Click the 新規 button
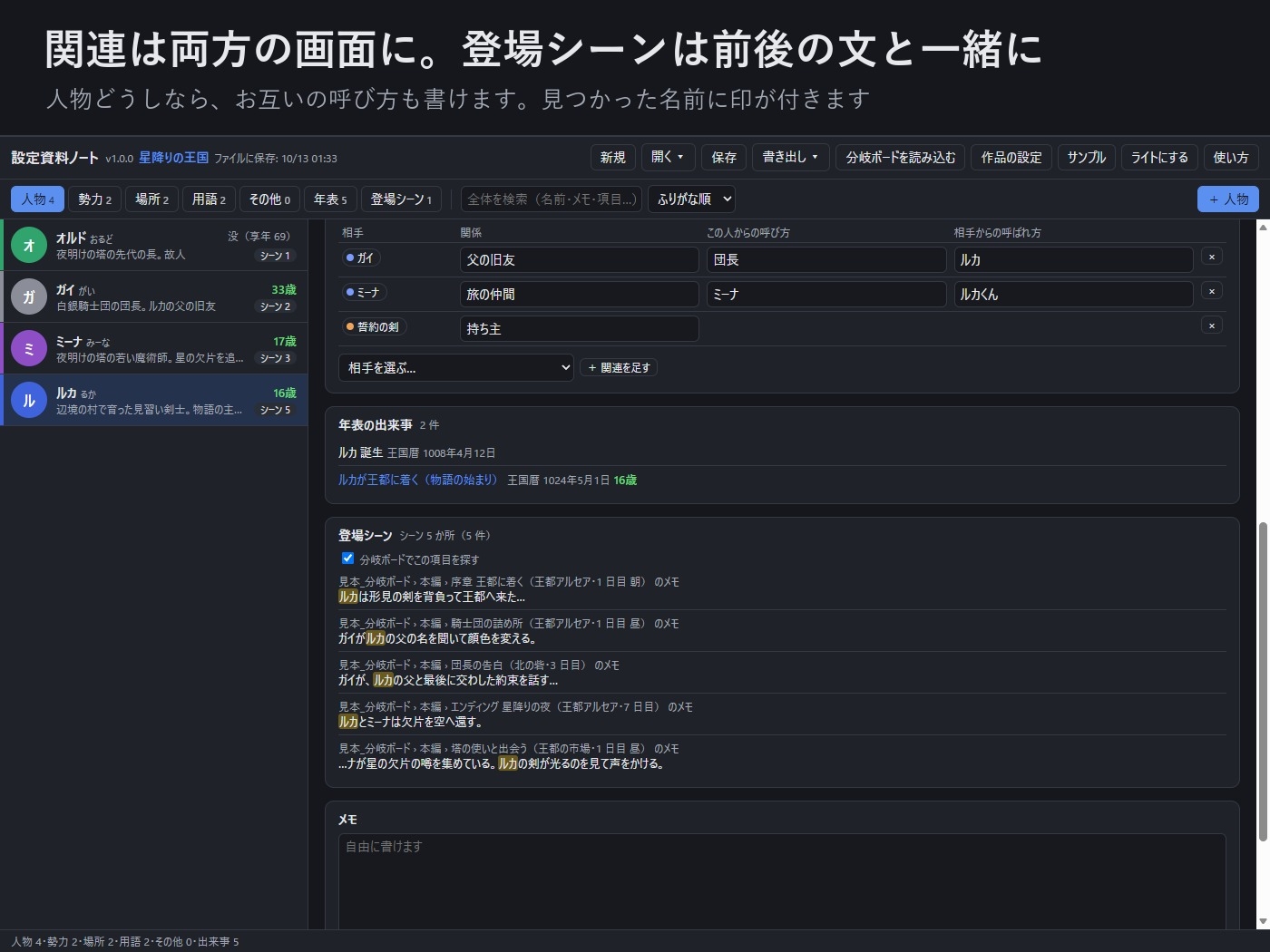1270x952 pixels. tap(613, 157)
